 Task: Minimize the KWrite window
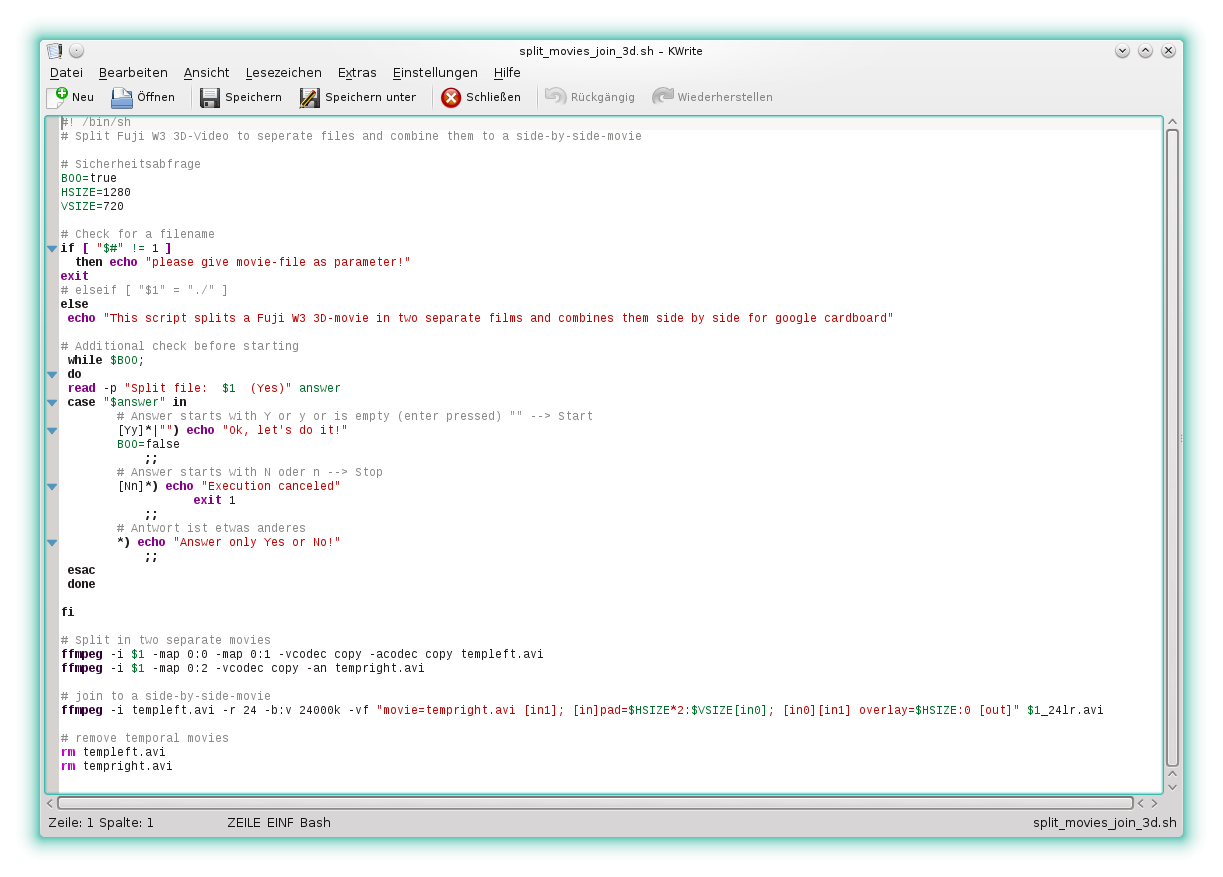[1122, 51]
